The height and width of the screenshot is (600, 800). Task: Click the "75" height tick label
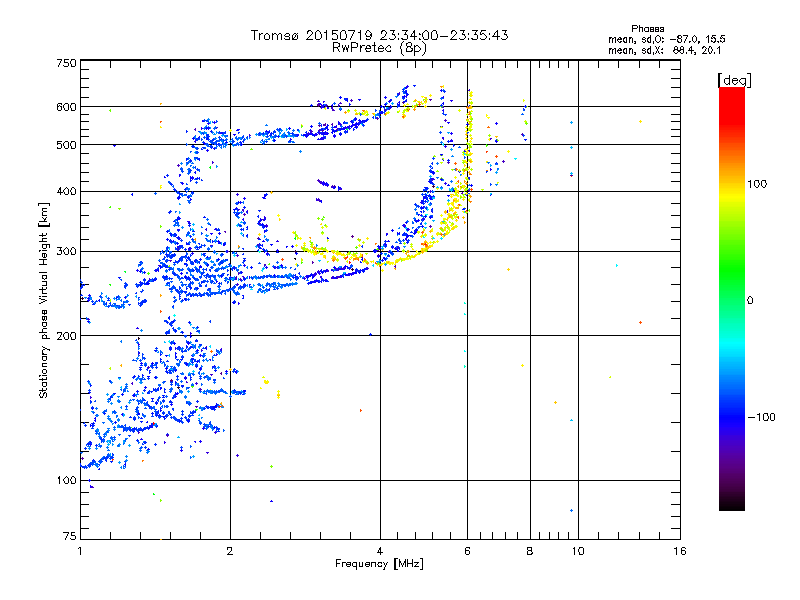click(x=70, y=536)
